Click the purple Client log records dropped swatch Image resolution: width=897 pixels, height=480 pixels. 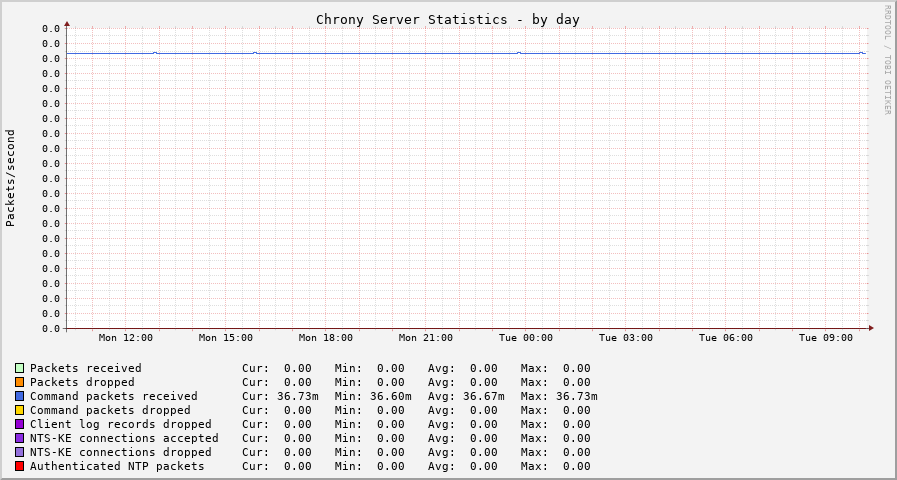point(19,424)
